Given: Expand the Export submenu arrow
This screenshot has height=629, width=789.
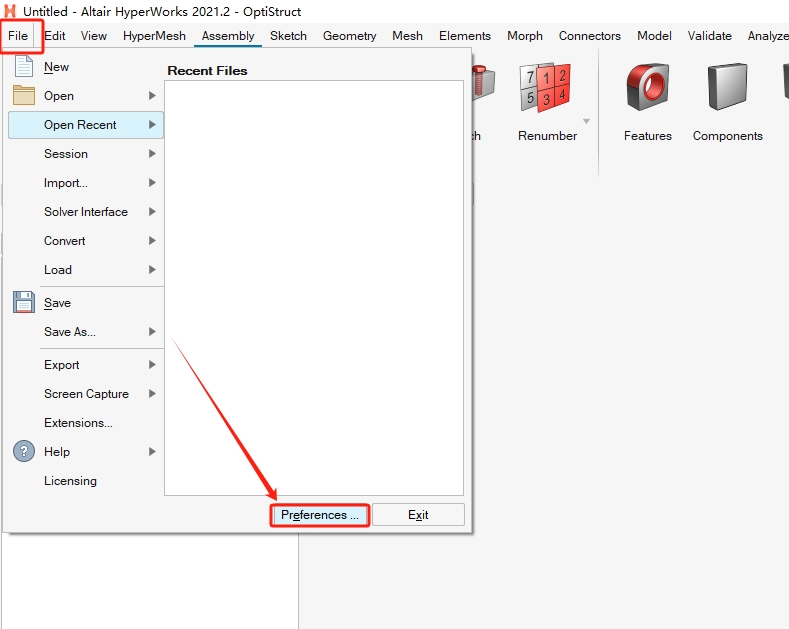Looking at the screenshot, I should tap(152, 365).
